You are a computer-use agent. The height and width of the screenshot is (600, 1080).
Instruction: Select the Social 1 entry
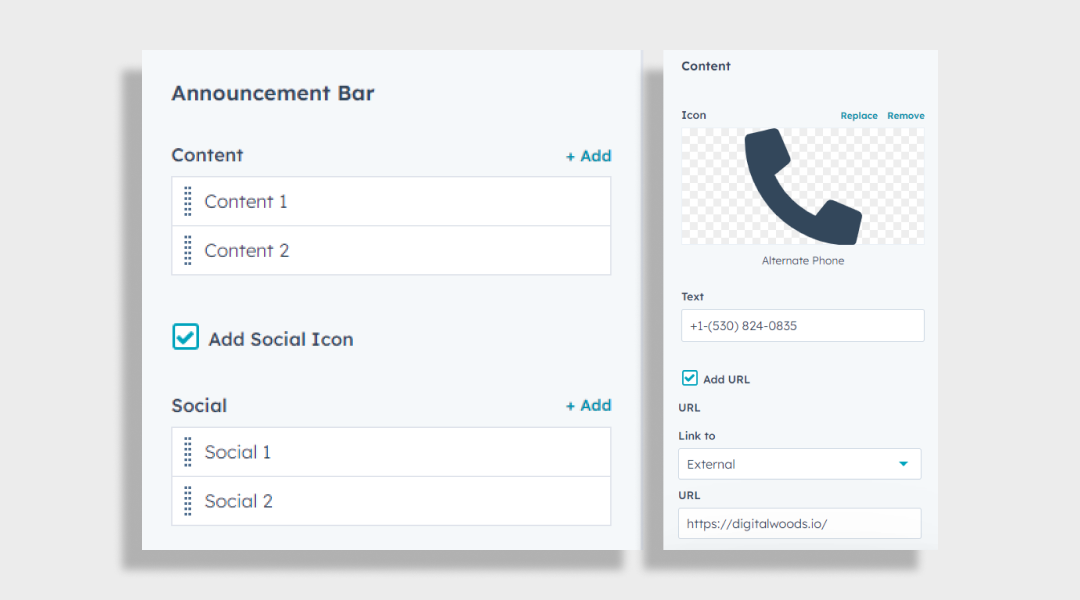coord(391,452)
